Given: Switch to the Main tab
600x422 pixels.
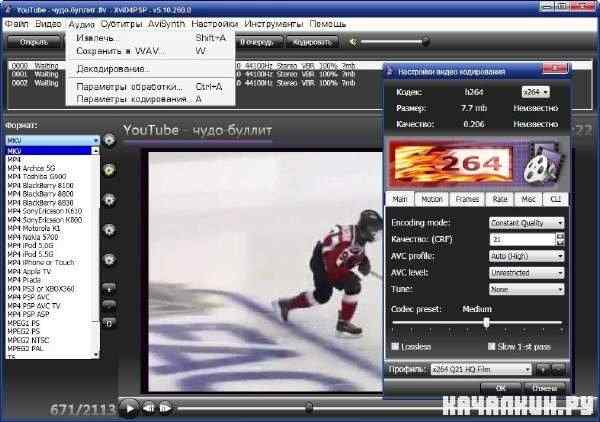Looking at the screenshot, I should click(400, 199).
